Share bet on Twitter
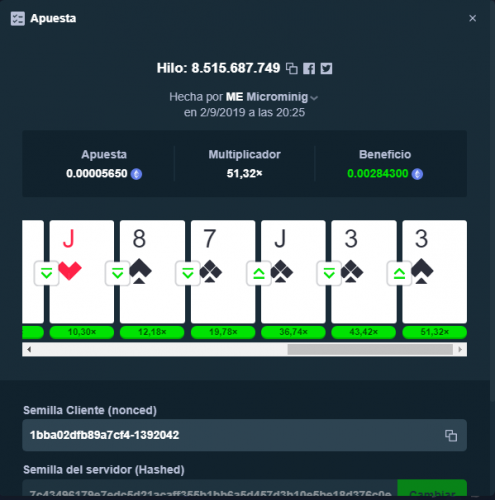Screen dimensions: 495x500 [326, 69]
